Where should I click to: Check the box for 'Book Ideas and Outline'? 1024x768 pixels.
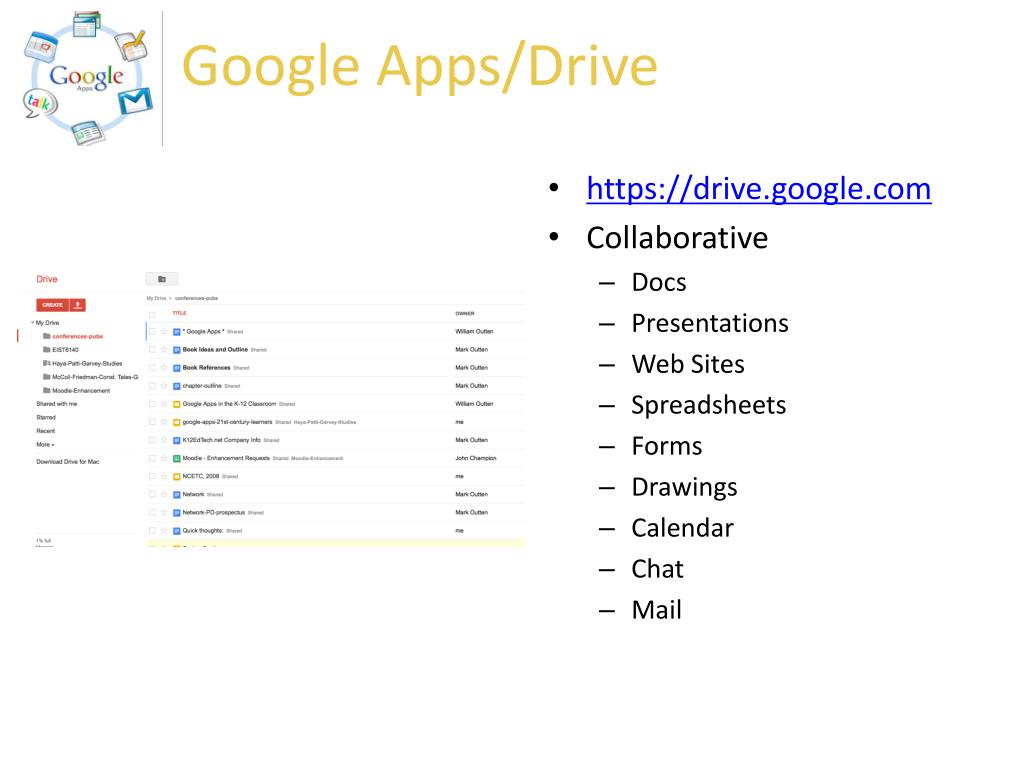[x=152, y=350]
